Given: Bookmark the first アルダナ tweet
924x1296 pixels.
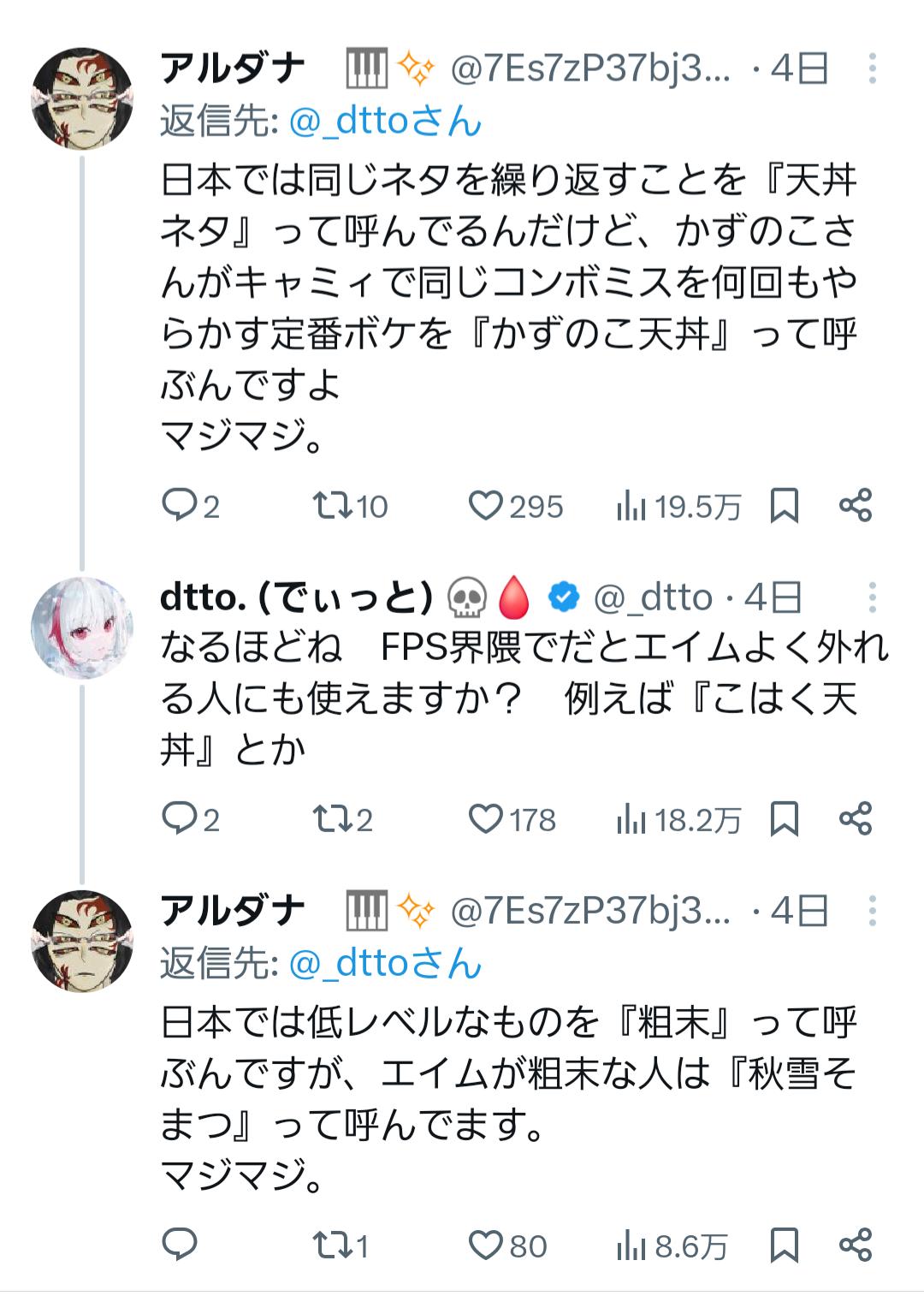Looking at the screenshot, I should click(x=784, y=505).
